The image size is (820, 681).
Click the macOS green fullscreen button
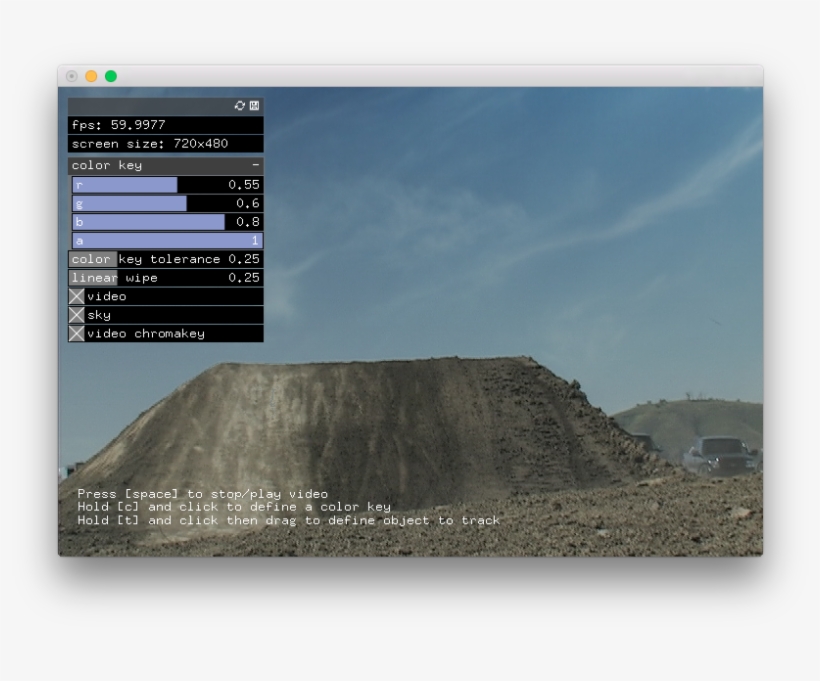tap(111, 76)
